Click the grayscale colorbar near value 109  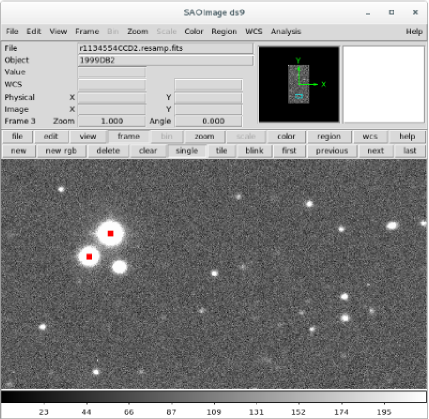[x=214, y=397]
